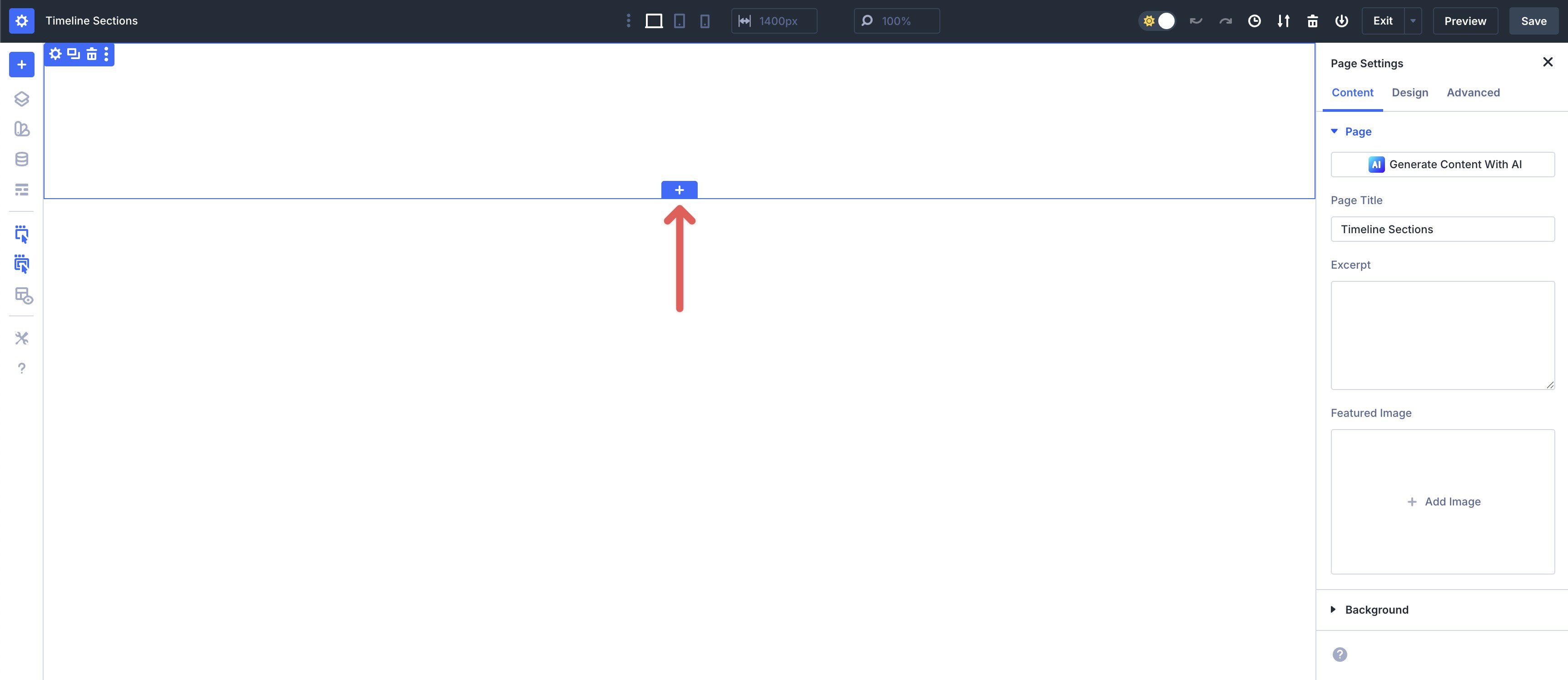Screen dimensions: 1568x680
Task: Switch to tablet view icon
Action: pos(680,21)
